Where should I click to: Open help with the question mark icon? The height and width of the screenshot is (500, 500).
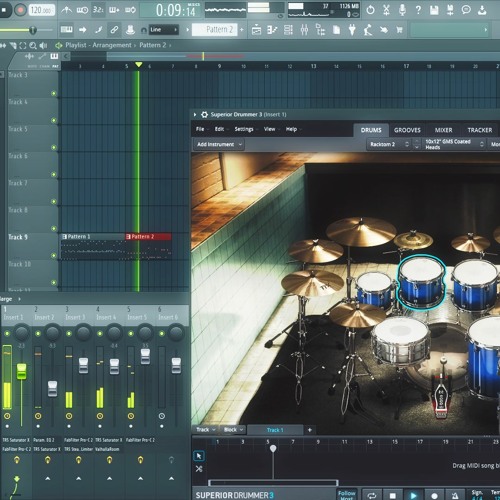click(418, 10)
